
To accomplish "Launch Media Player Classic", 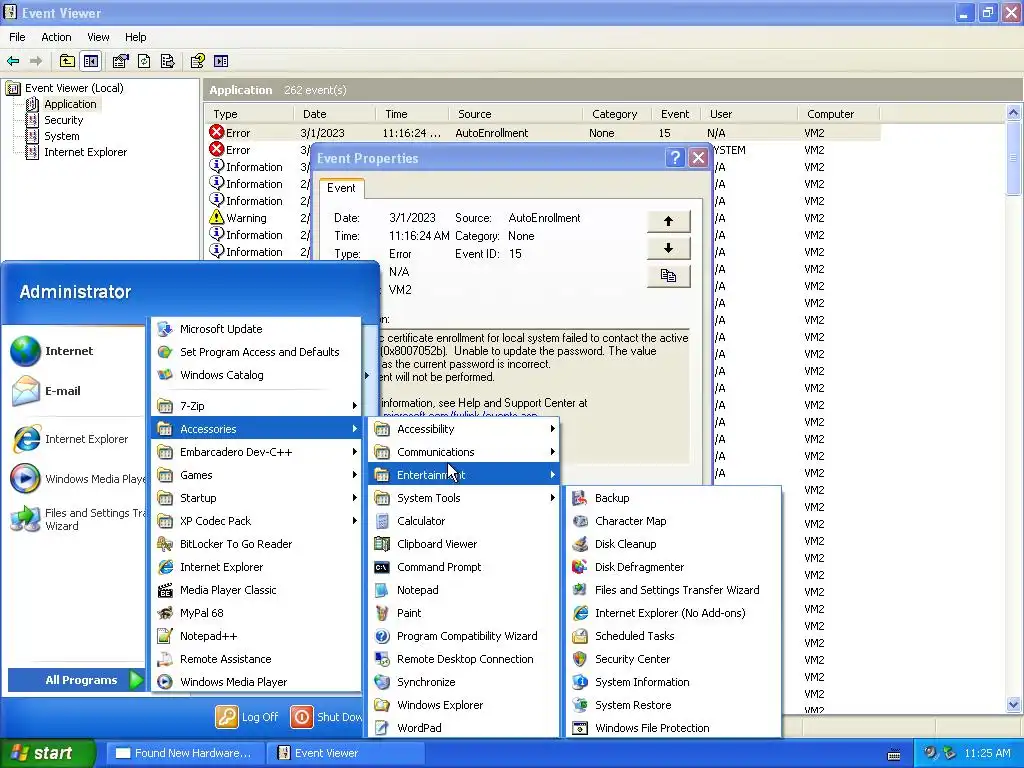I will 256,590.
